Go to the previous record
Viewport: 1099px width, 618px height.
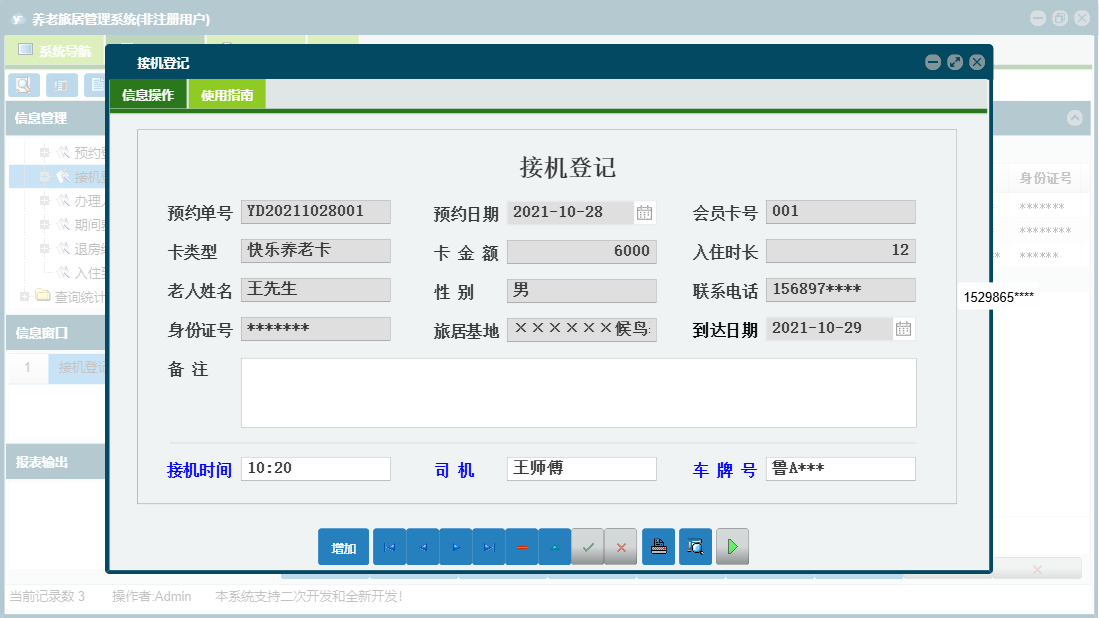coord(422,547)
